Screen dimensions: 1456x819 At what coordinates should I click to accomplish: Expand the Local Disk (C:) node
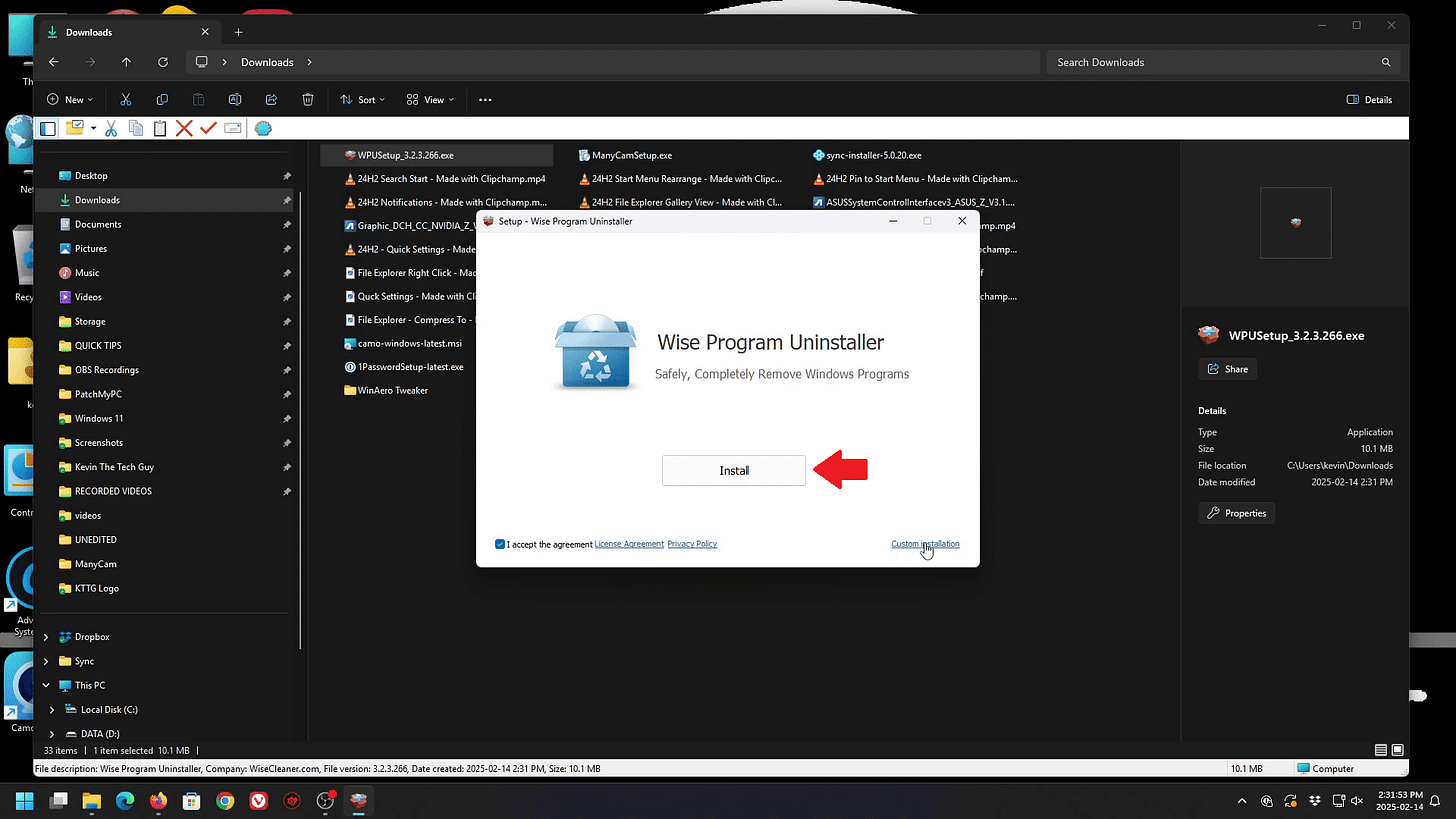(52, 710)
